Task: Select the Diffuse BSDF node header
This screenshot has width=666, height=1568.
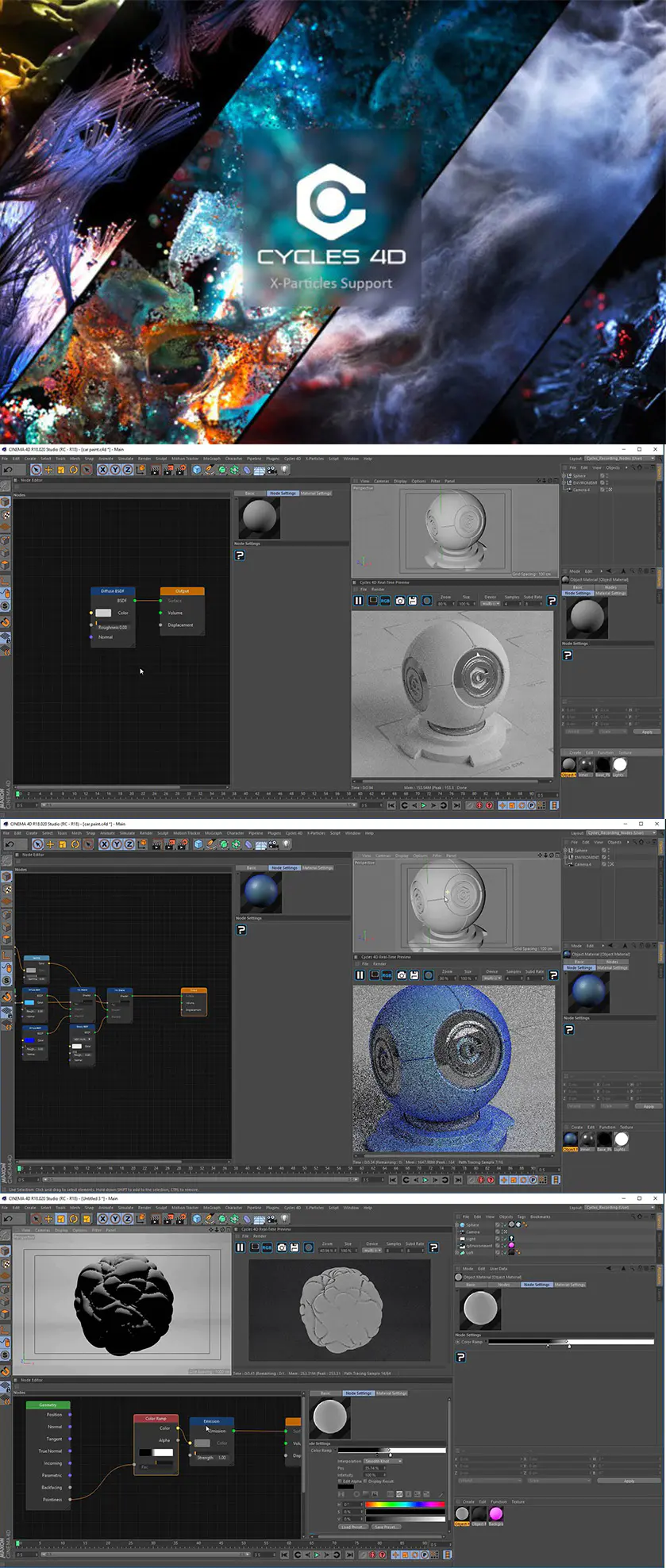Action: coord(113,591)
